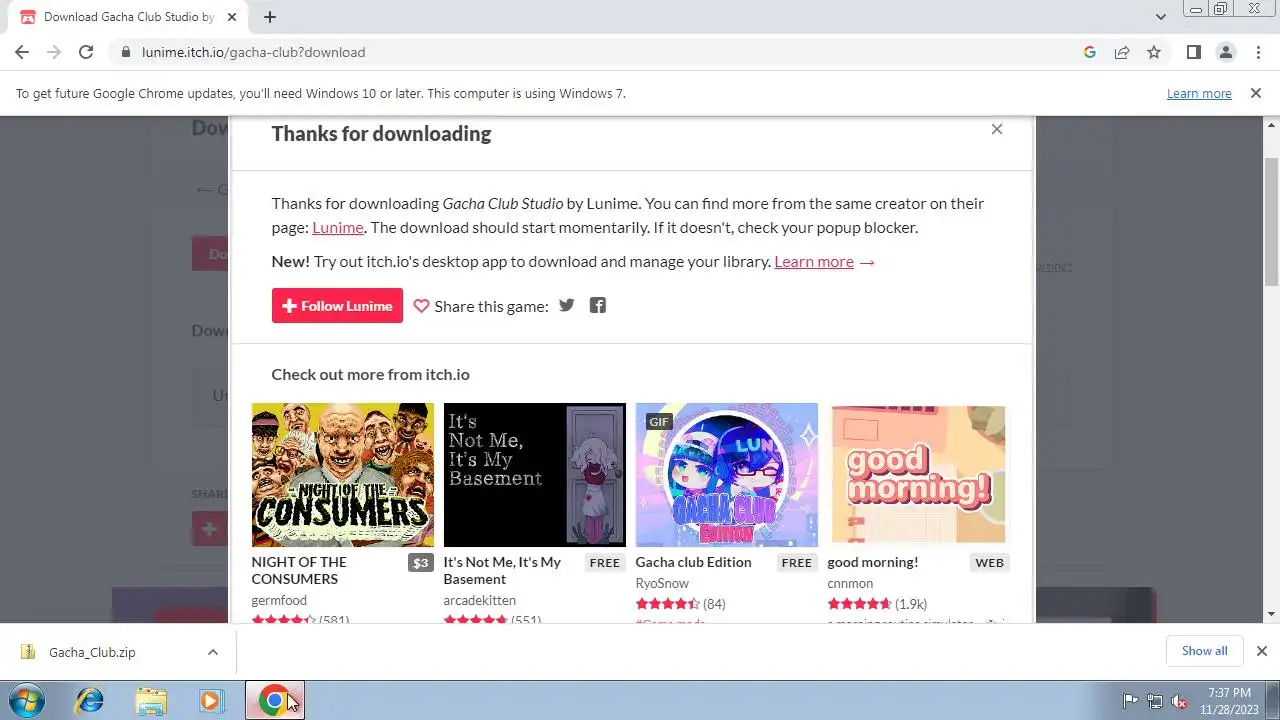
Task: Open Gacha Club Edition thumbnail
Action: coord(727,475)
